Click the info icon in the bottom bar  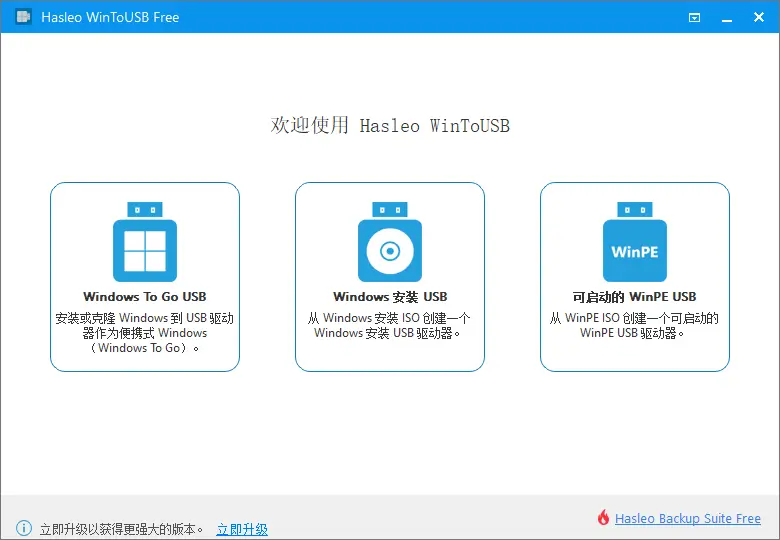point(24,528)
